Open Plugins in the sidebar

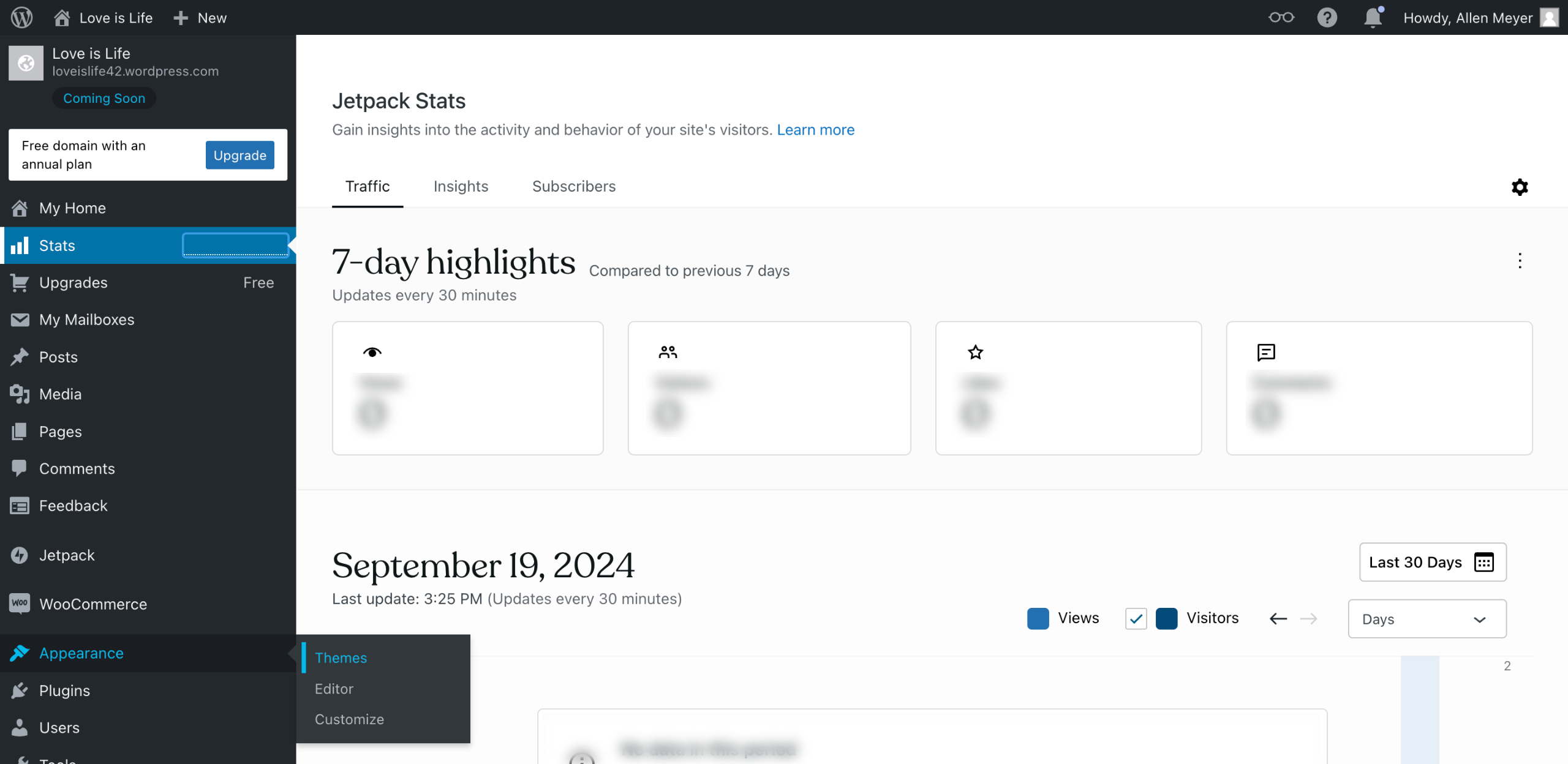(64, 691)
